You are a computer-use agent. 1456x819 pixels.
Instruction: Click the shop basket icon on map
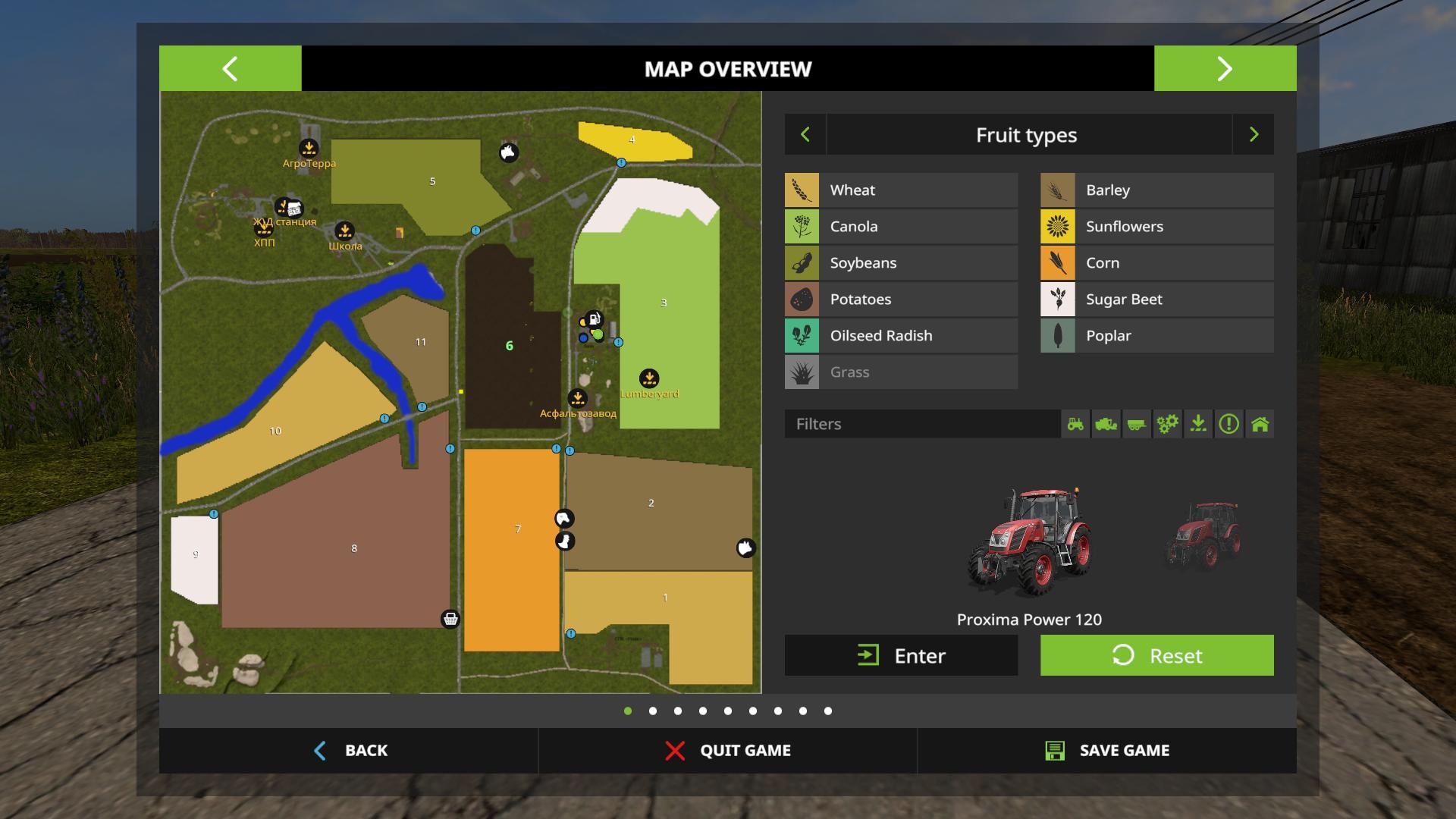[x=450, y=619]
